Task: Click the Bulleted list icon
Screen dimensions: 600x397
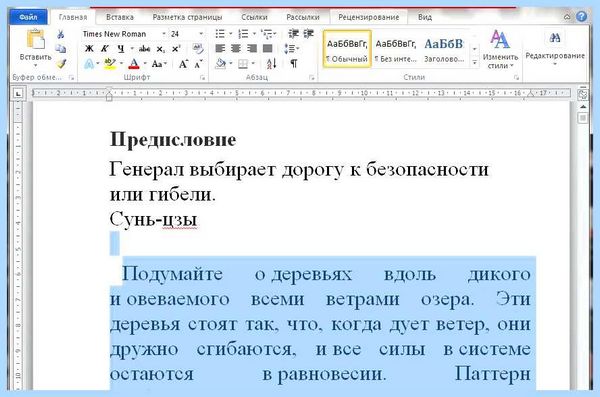Action: (x=220, y=34)
